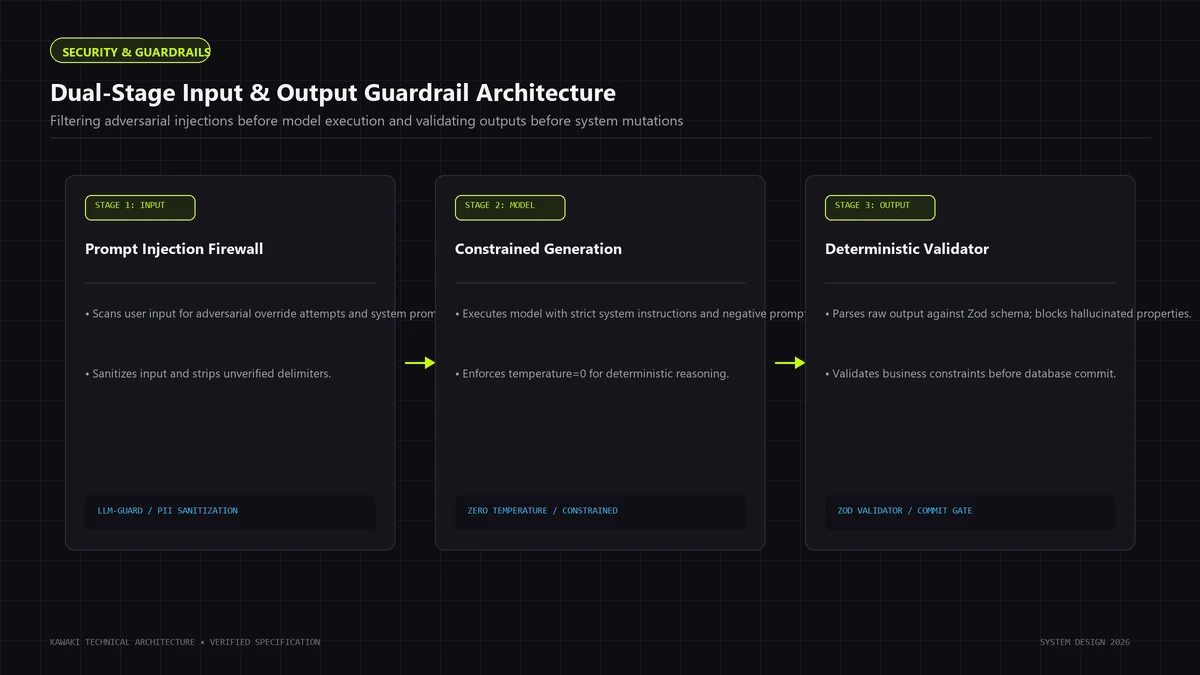Click the arrow between Stage 2 and Stage 3
The height and width of the screenshot is (675, 1200).
790,363
